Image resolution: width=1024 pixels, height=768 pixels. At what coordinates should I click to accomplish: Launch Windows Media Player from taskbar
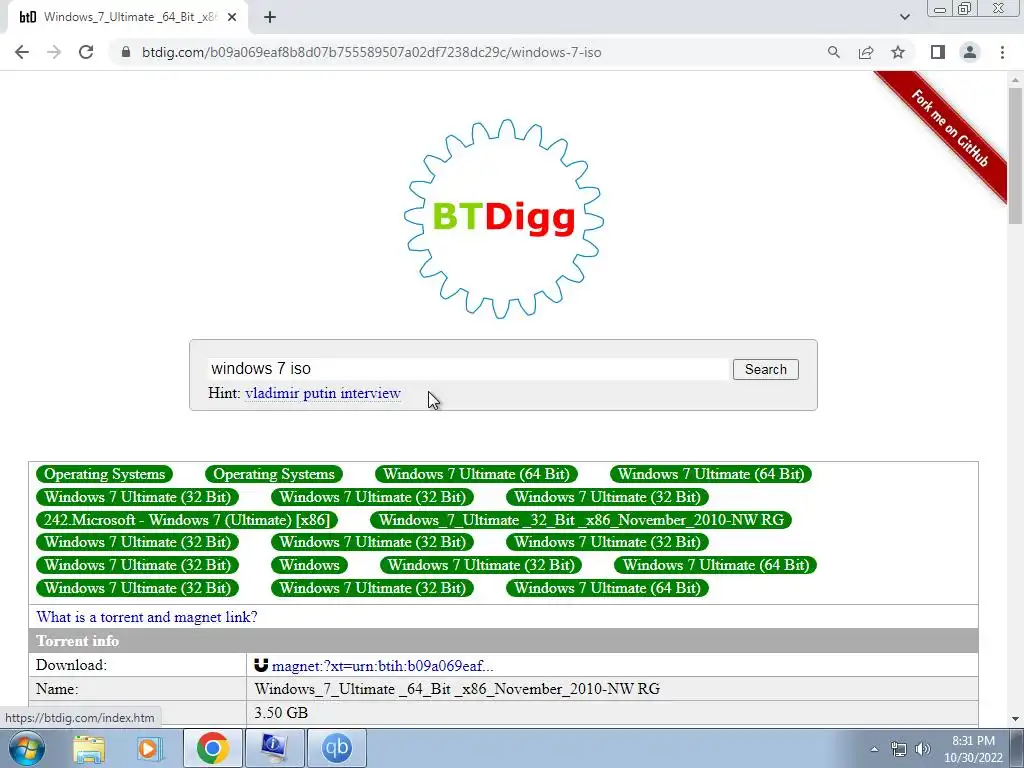[x=148, y=748]
